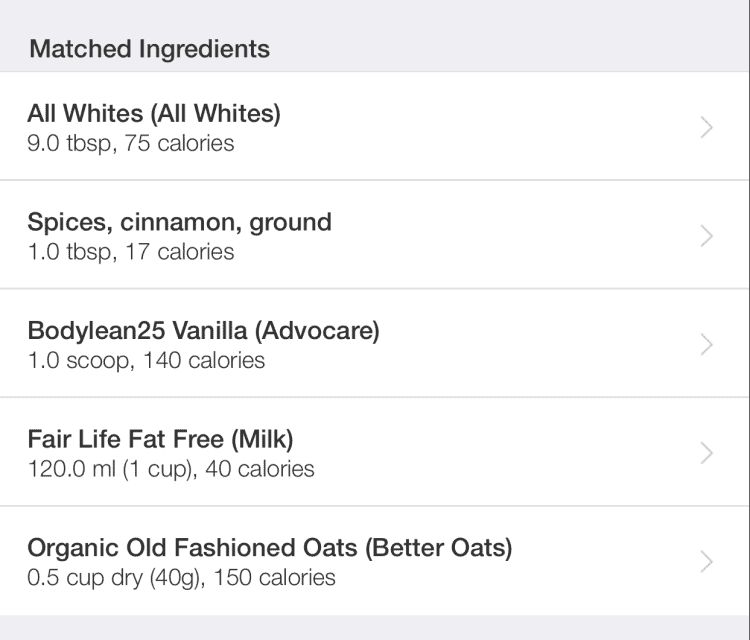Viewport: 750px width, 640px height.
Task: Open Spices, cinnamon, ground ingredient title
Action: 179,222
